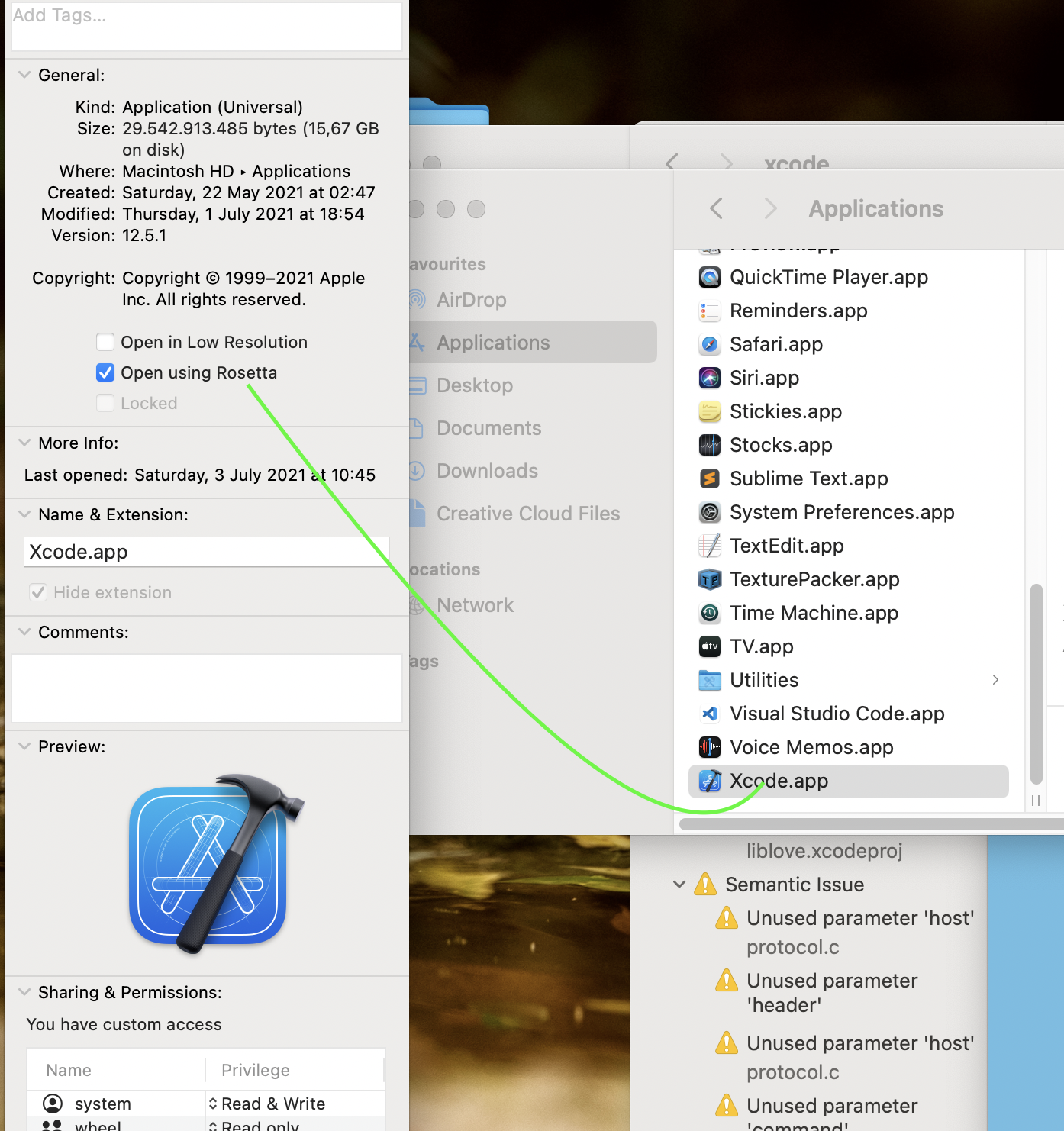Click the Downloads sidebar icon
1064x1131 pixels.
[417, 471]
